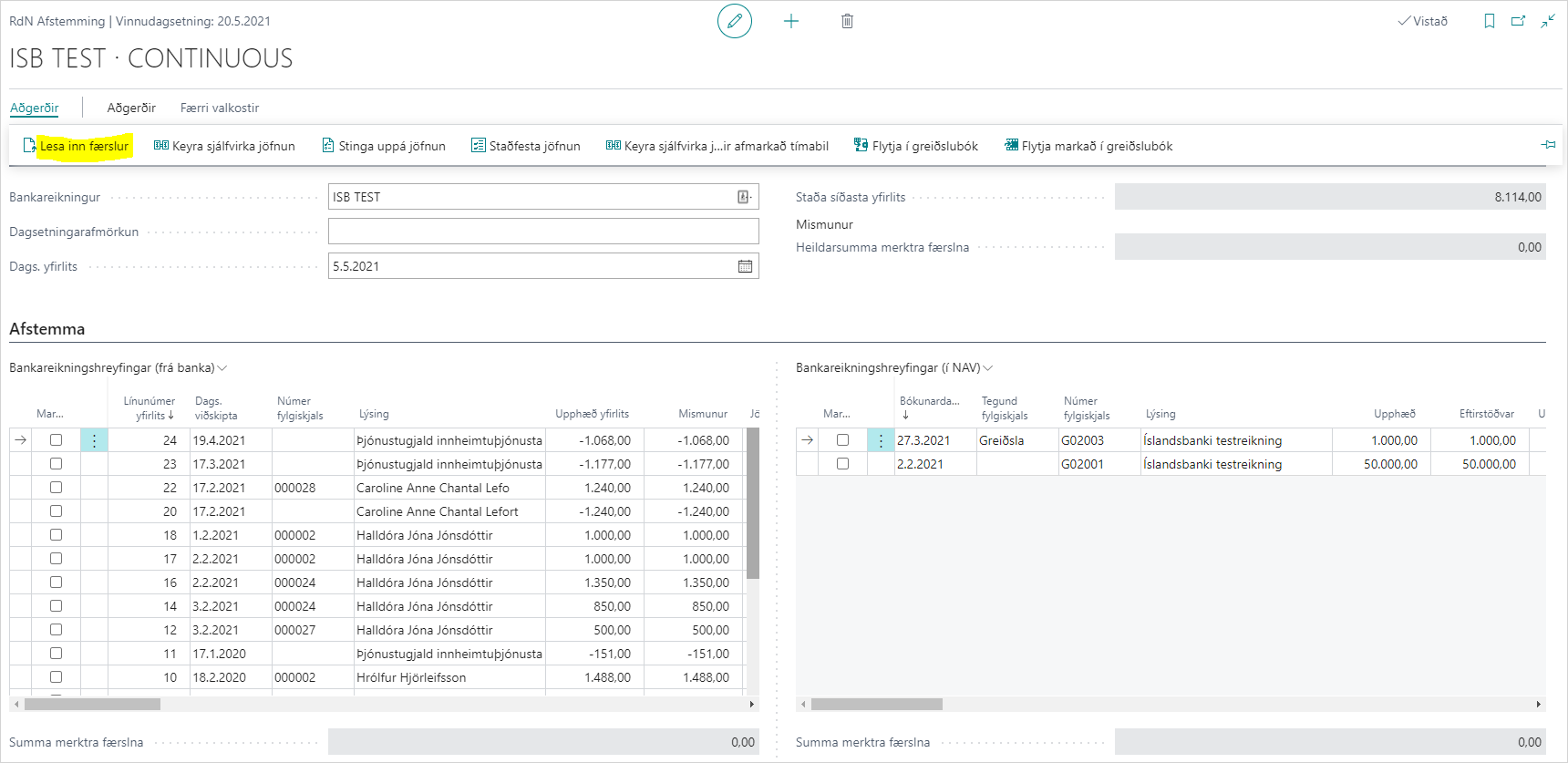Click the edit pencil icon

(735, 21)
